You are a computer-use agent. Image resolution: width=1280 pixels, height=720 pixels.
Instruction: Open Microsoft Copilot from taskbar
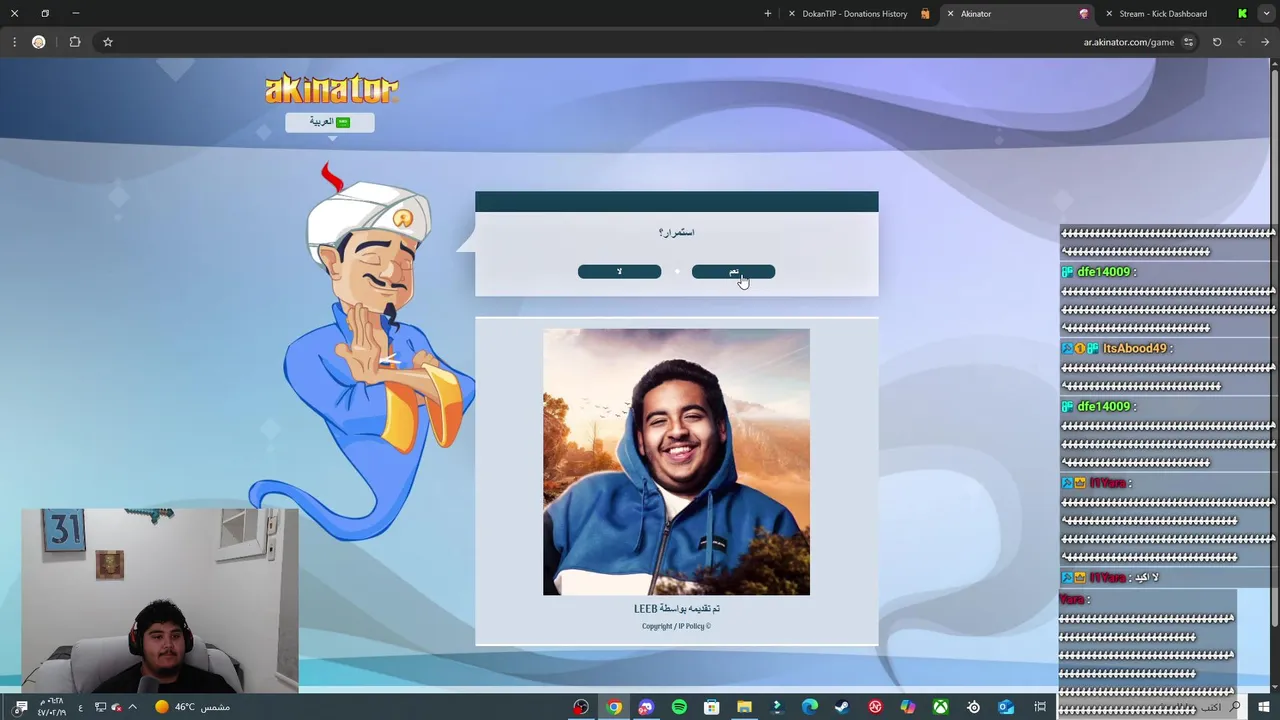click(908, 707)
